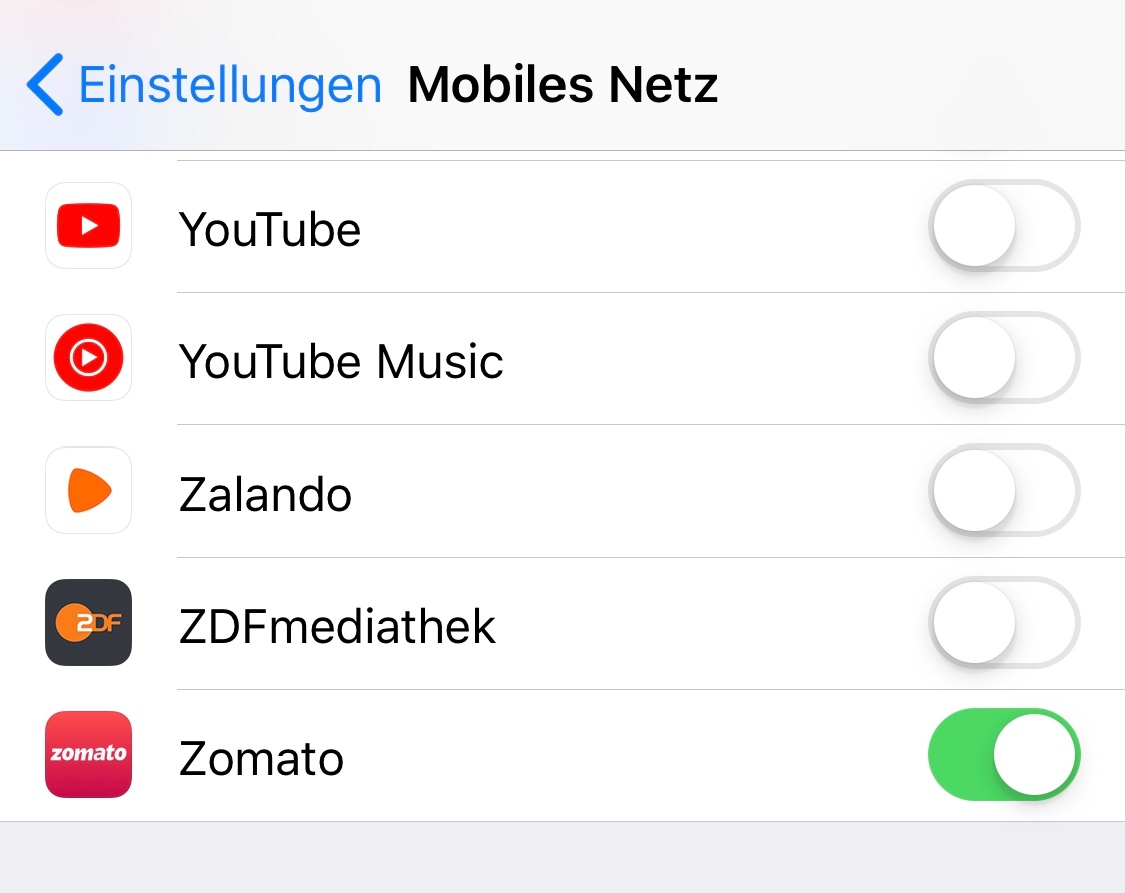Tap the ZDFmediathek app icon

(x=88, y=622)
